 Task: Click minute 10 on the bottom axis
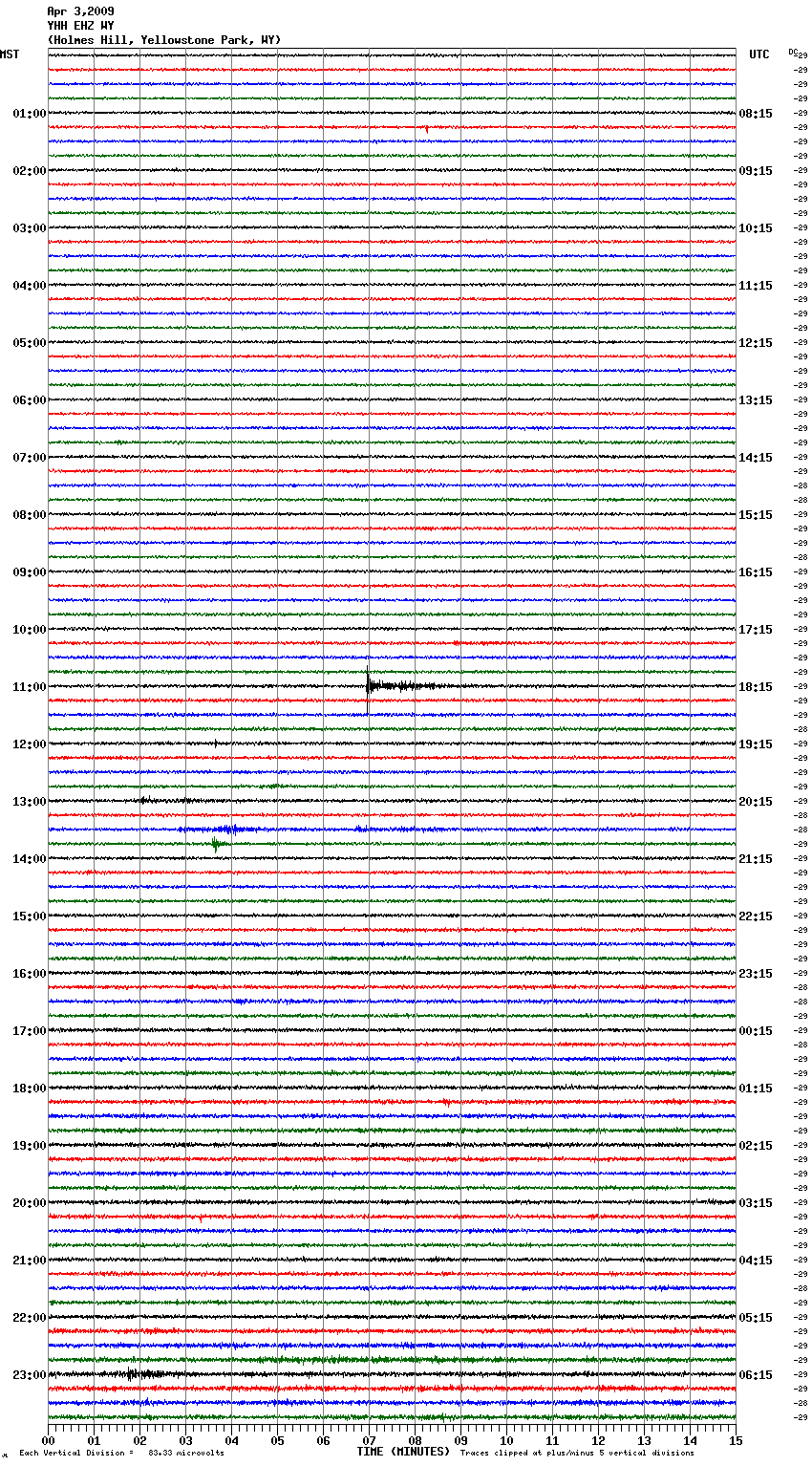[506, 1440]
